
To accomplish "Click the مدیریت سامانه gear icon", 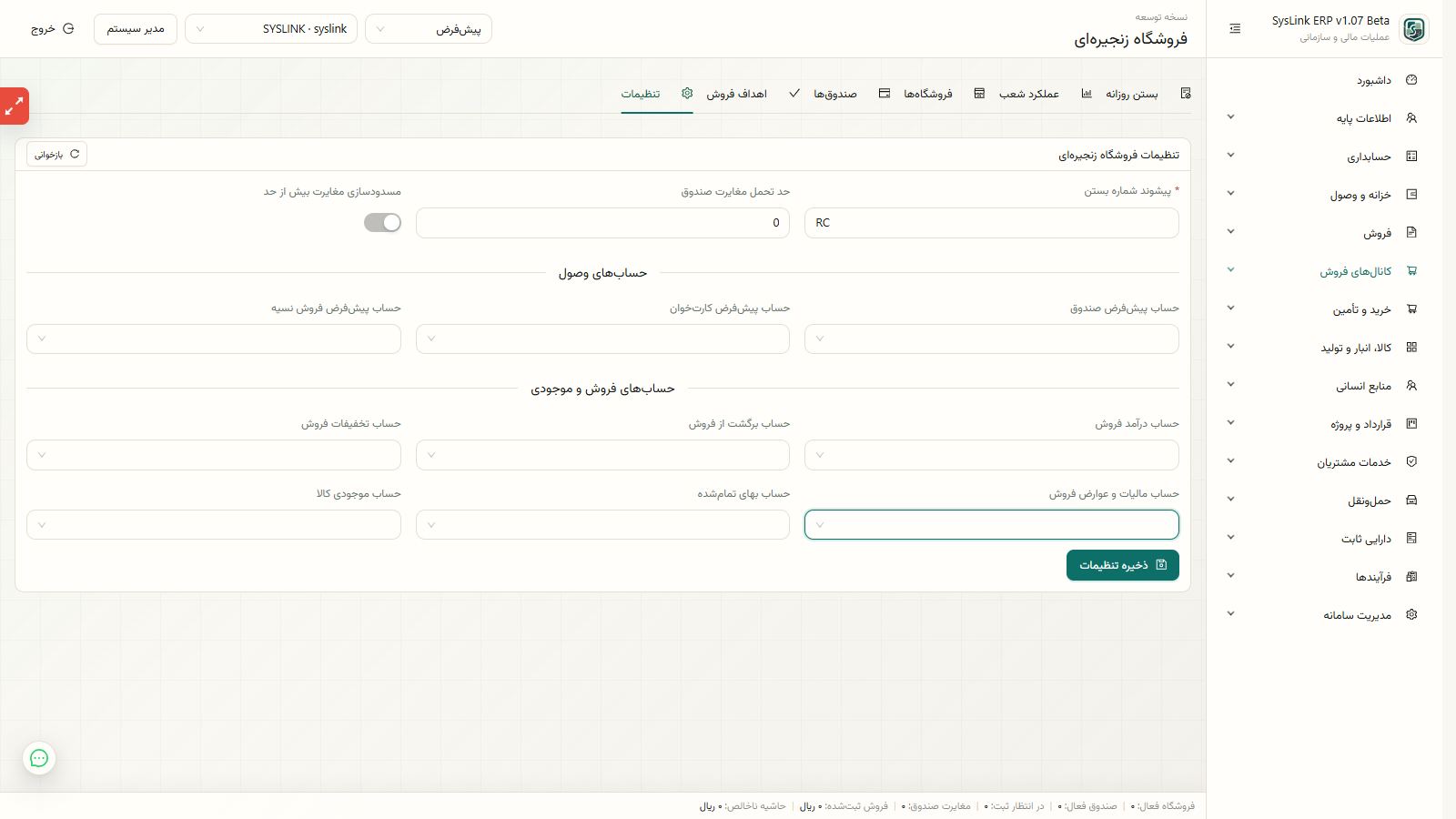I will tap(1411, 615).
